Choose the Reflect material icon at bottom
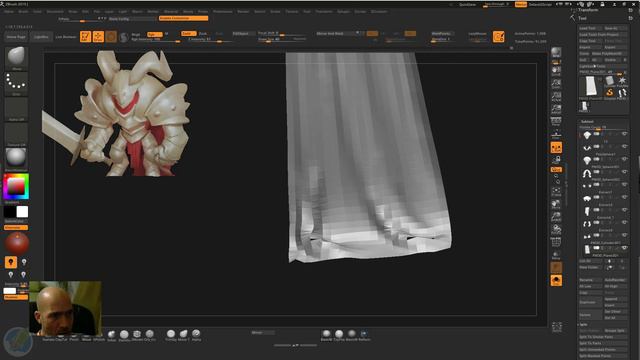Image resolution: width=640 pixels, height=360 pixels. point(364,335)
